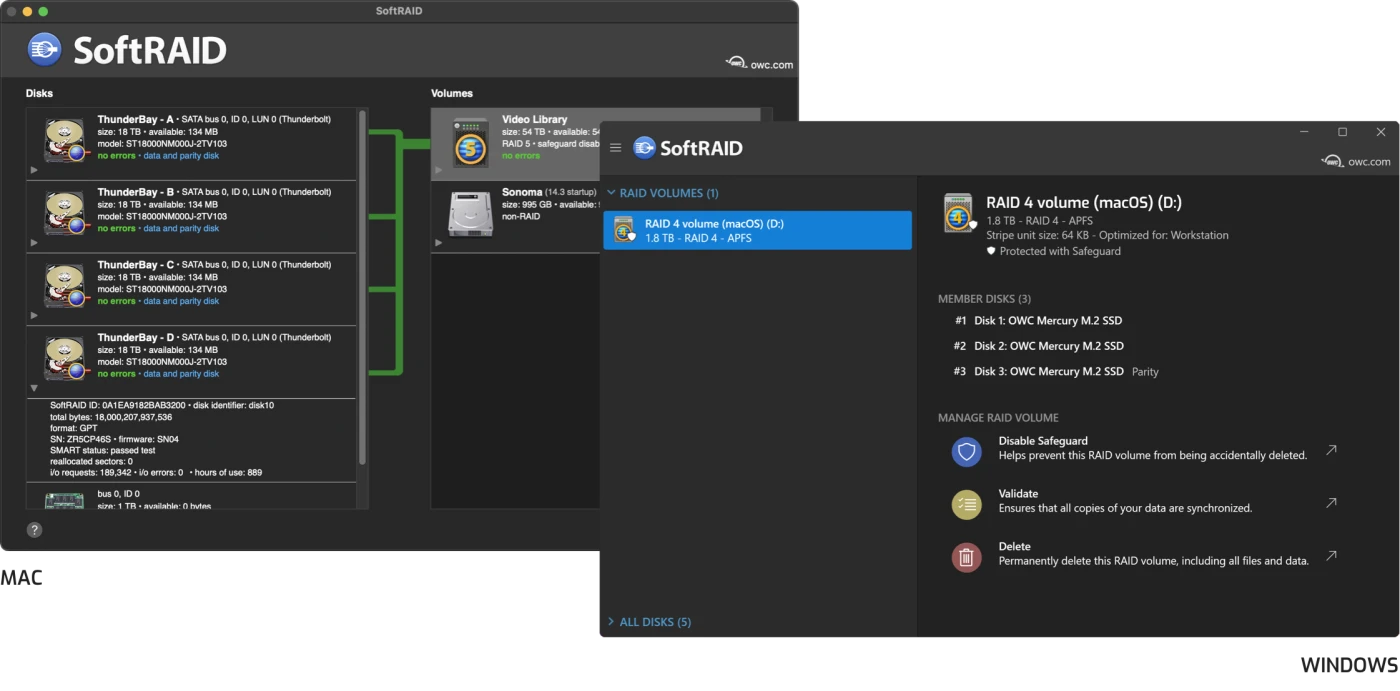Click Delete RAID volume action
The image size is (1400, 691).
tap(1154, 554)
